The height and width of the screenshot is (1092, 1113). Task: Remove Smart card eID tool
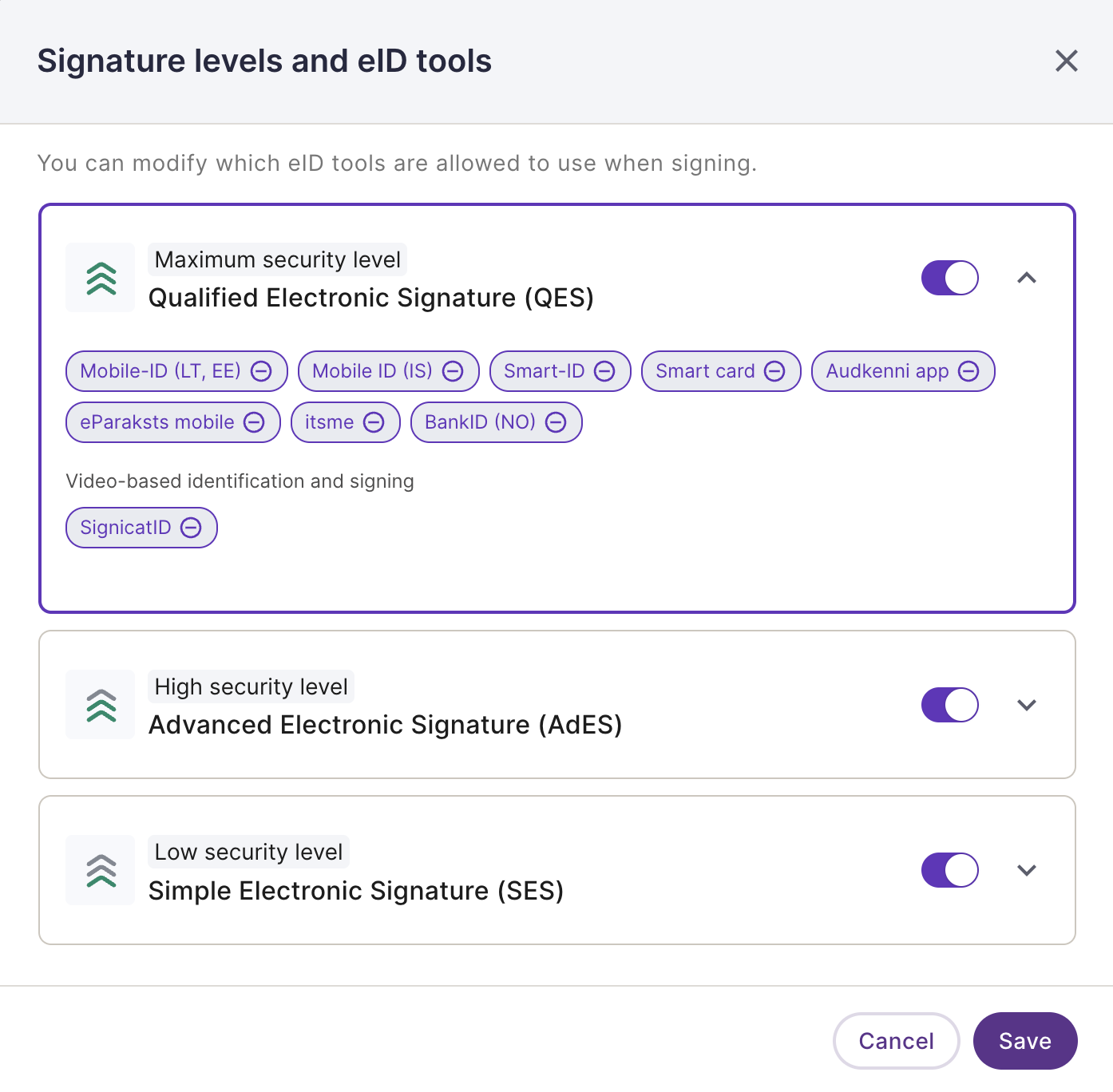[x=774, y=371]
